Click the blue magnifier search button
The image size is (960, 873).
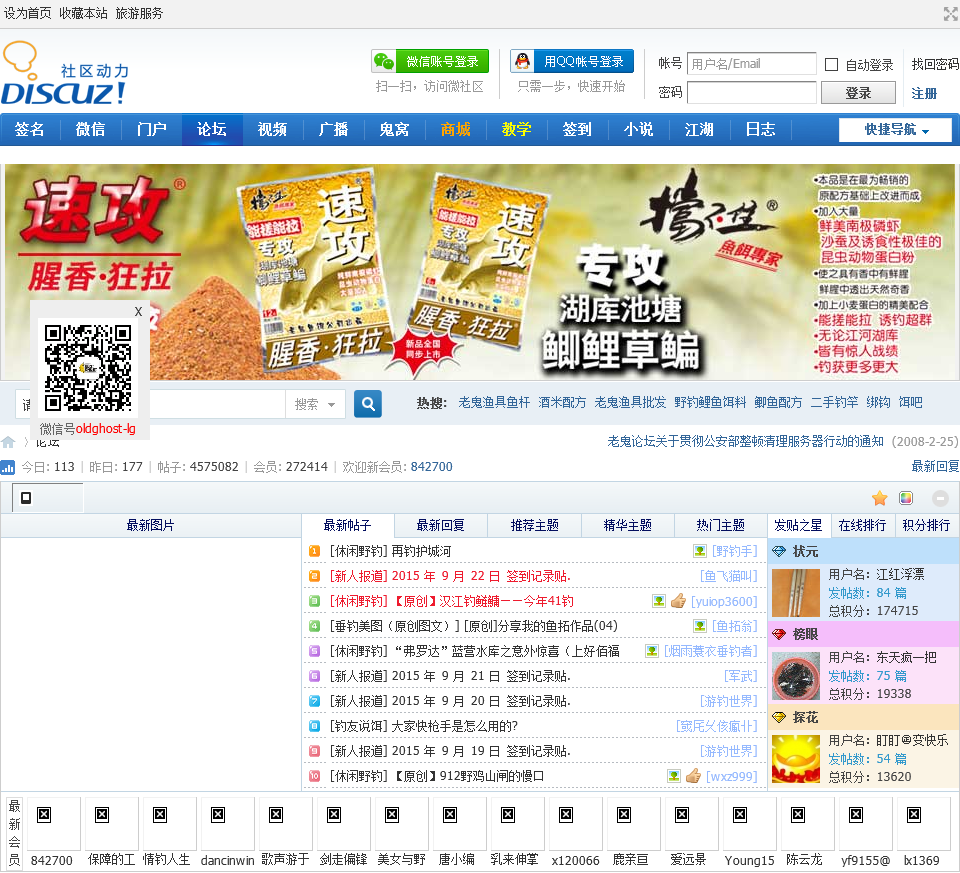pos(368,404)
